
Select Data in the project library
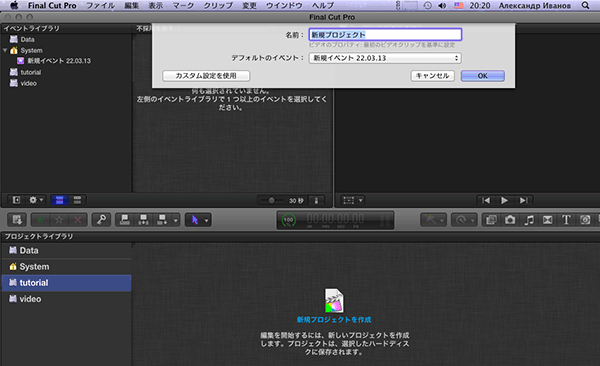click(66, 250)
